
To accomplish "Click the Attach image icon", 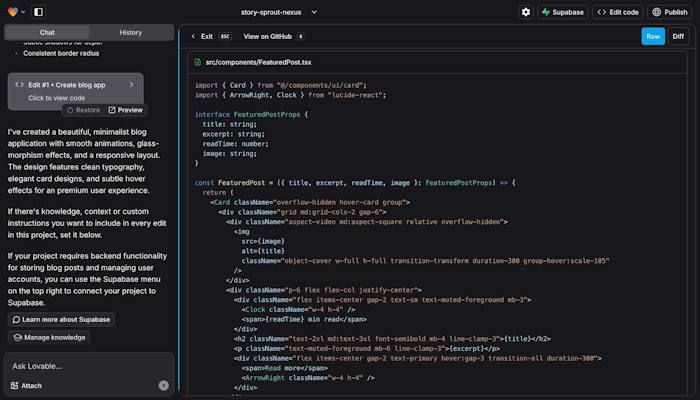I will tap(14, 386).
